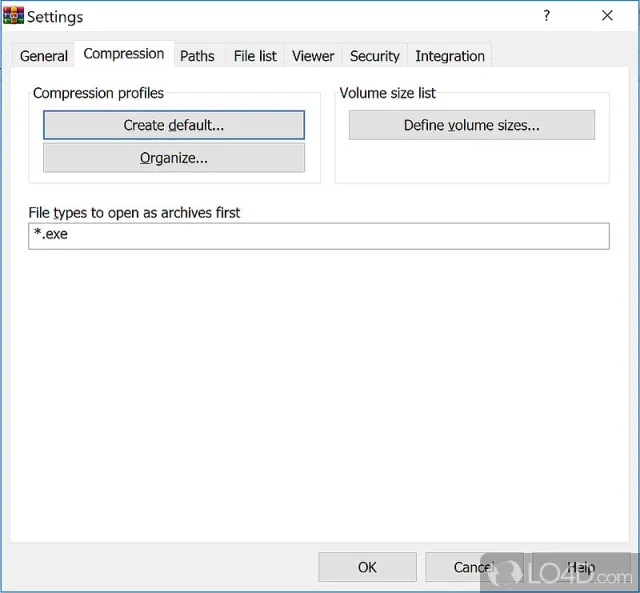
Task: Click the file types input field containing *.exe
Action: (x=319, y=236)
